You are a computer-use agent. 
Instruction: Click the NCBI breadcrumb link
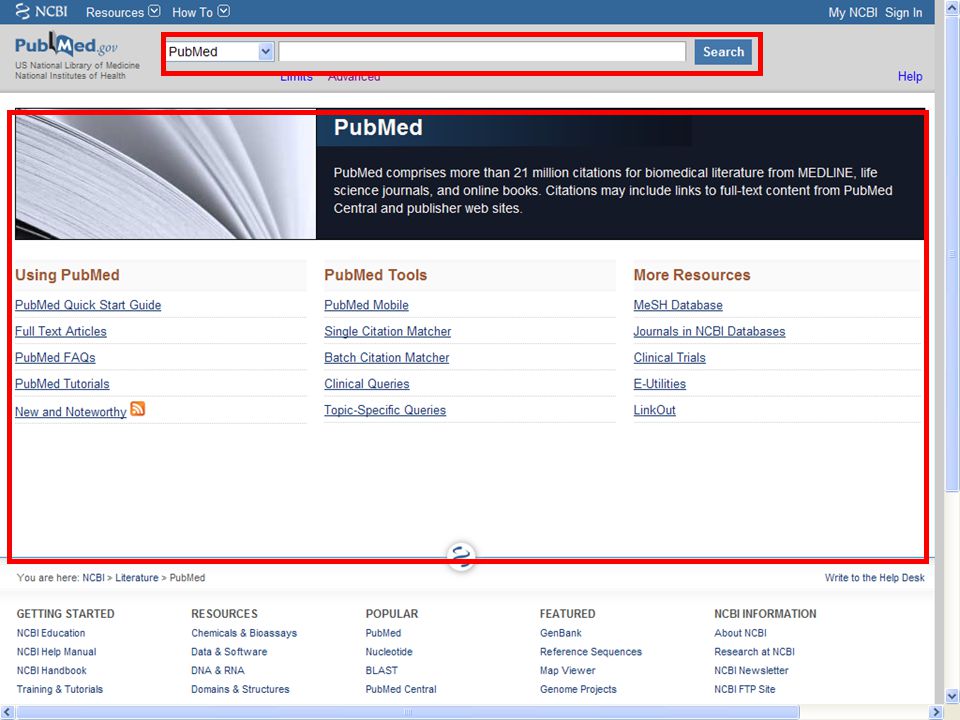coord(93,577)
